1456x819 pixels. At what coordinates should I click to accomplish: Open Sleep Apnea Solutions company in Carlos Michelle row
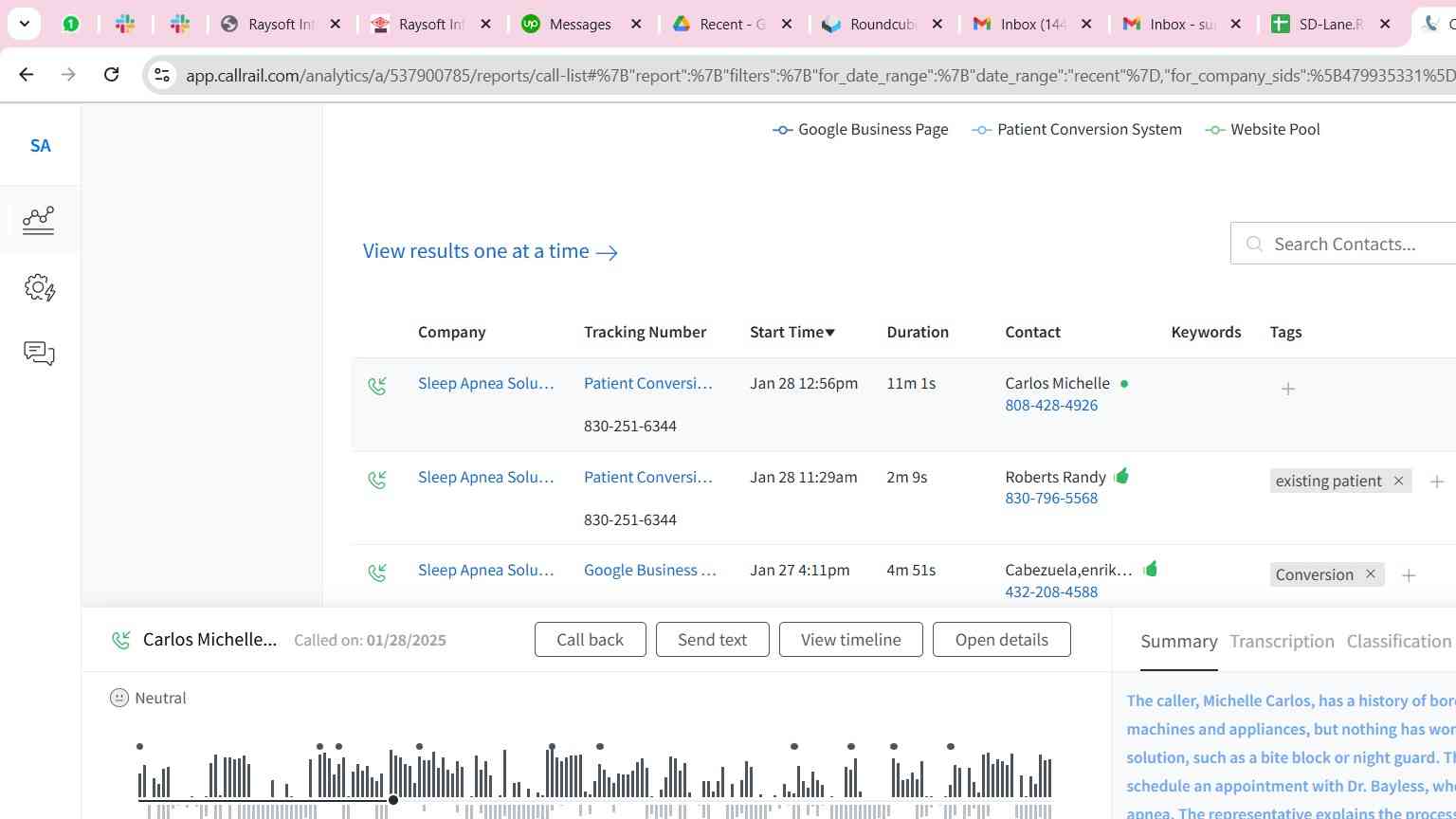pyautogui.click(x=485, y=383)
